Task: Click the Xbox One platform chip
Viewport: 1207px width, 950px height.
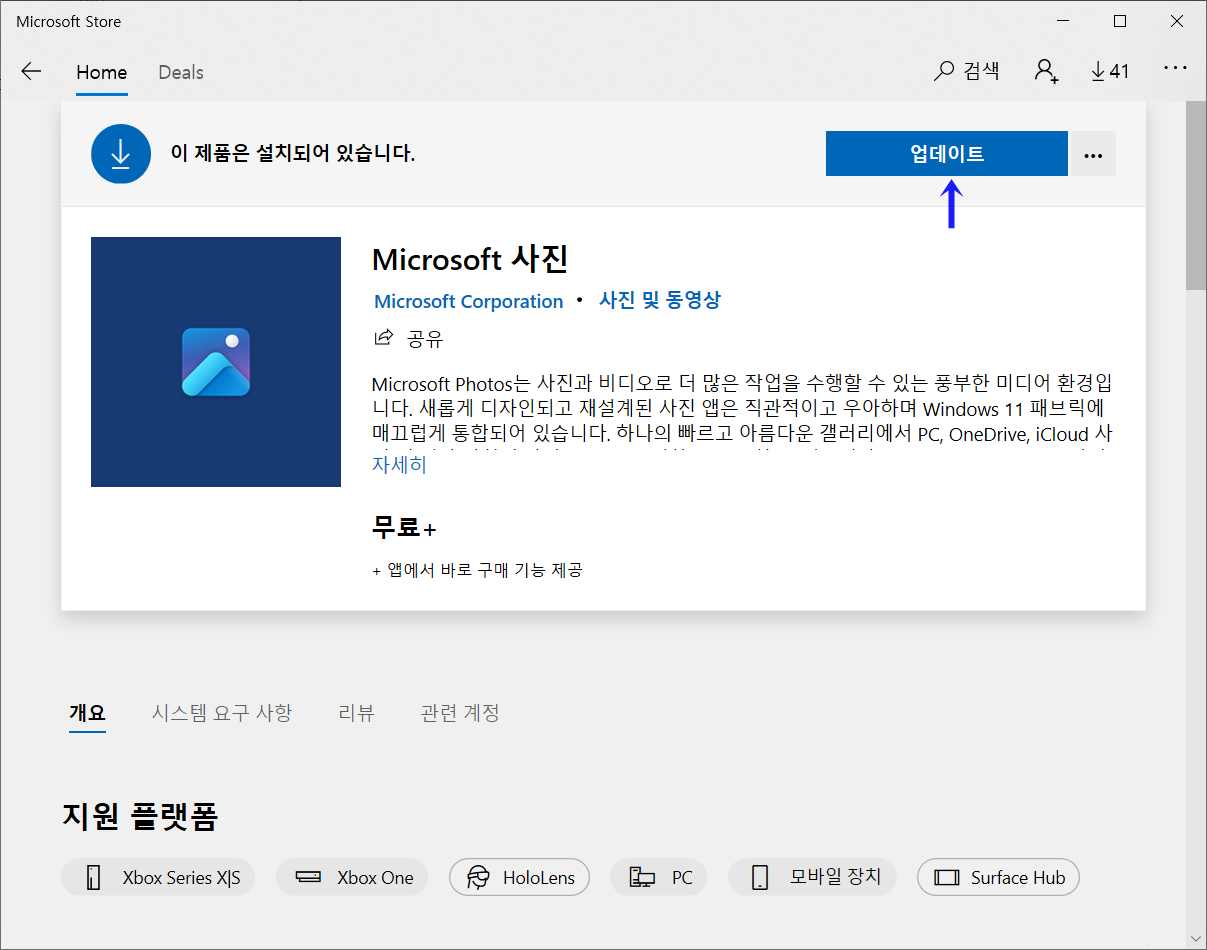Action: pyautogui.click(x=352, y=877)
